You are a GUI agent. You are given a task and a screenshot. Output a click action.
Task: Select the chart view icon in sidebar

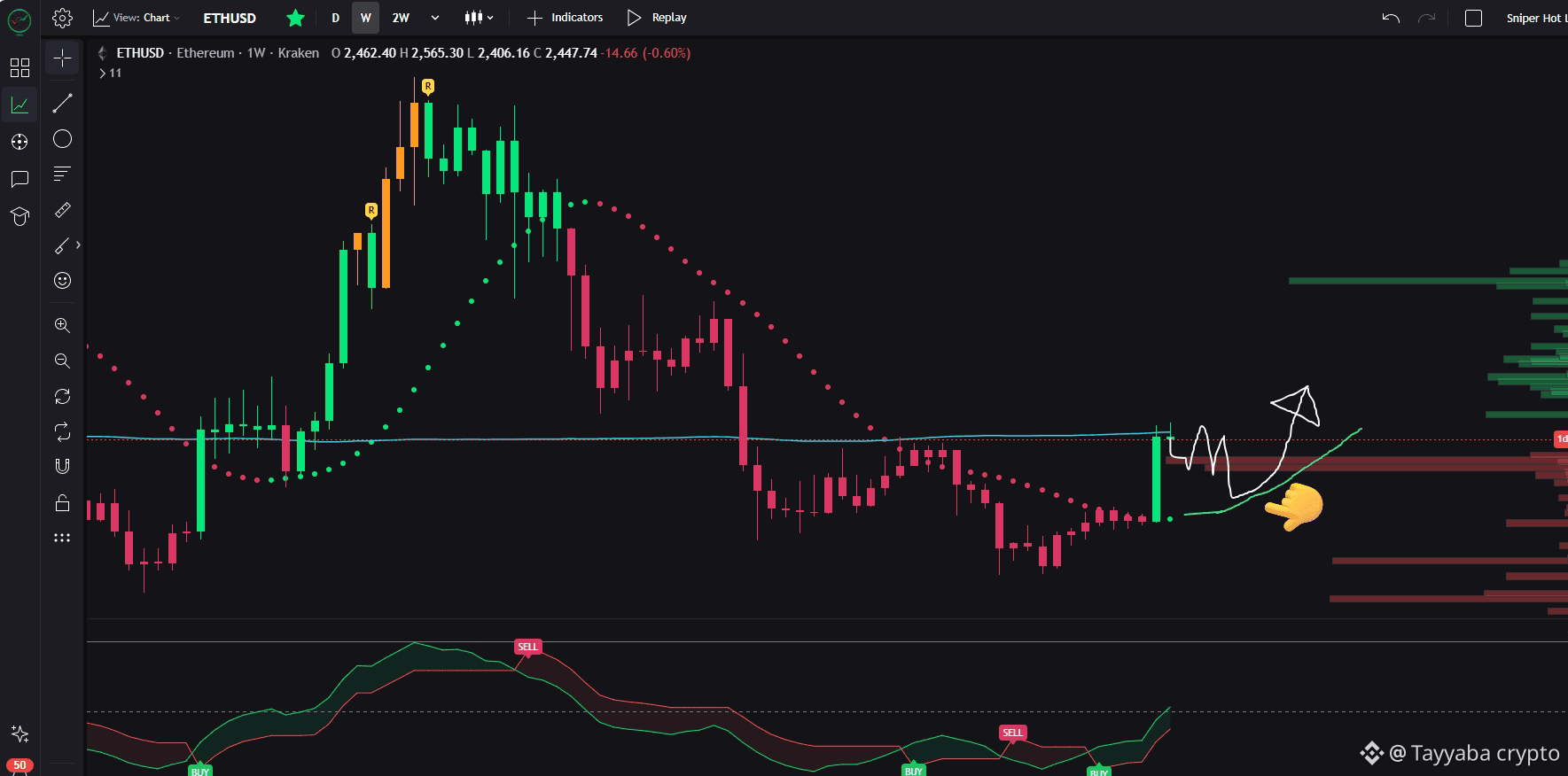click(x=20, y=105)
